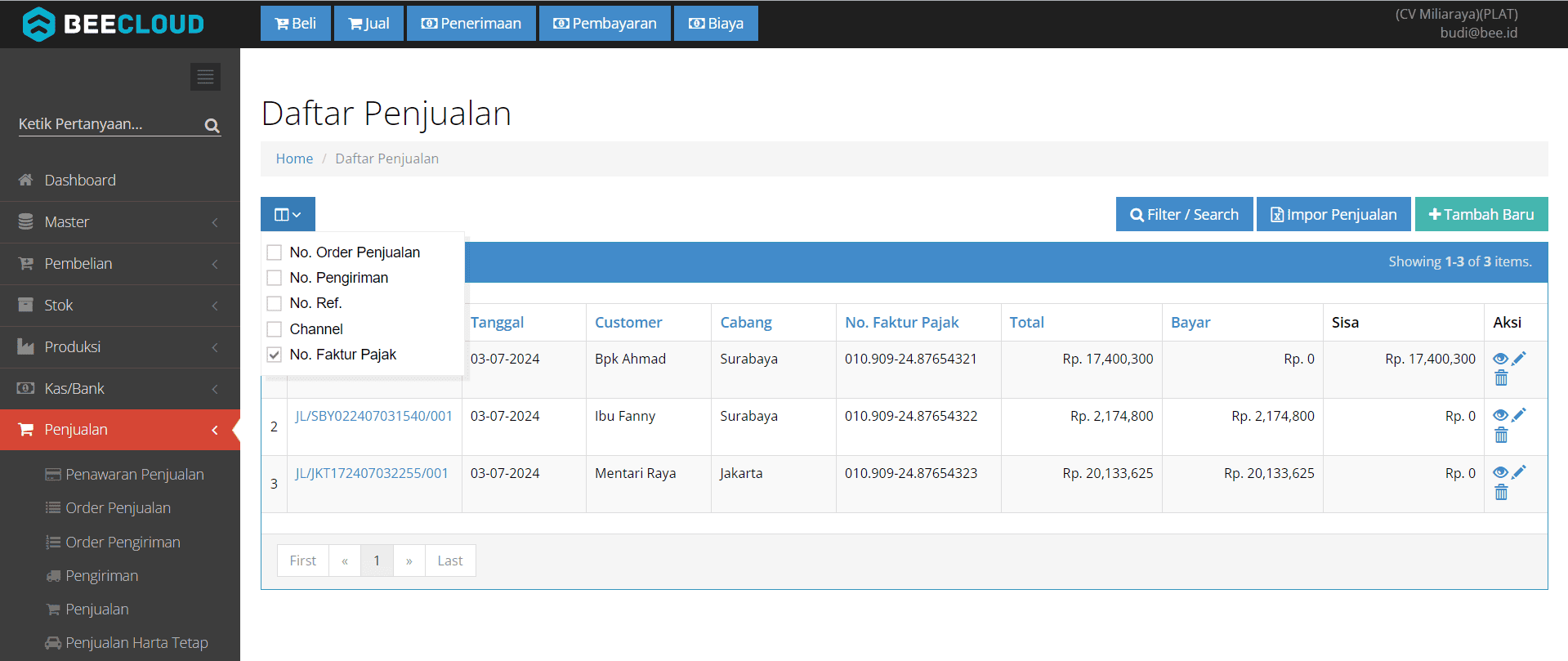Click total Rp. 20,133,625 in Total column
1568x661 pixels.
point(1108,473)
